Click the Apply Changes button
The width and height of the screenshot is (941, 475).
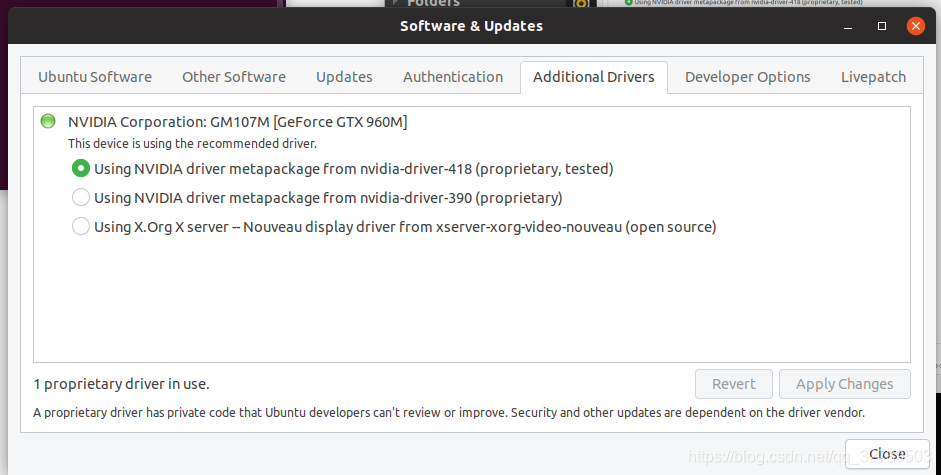point(844,384)
